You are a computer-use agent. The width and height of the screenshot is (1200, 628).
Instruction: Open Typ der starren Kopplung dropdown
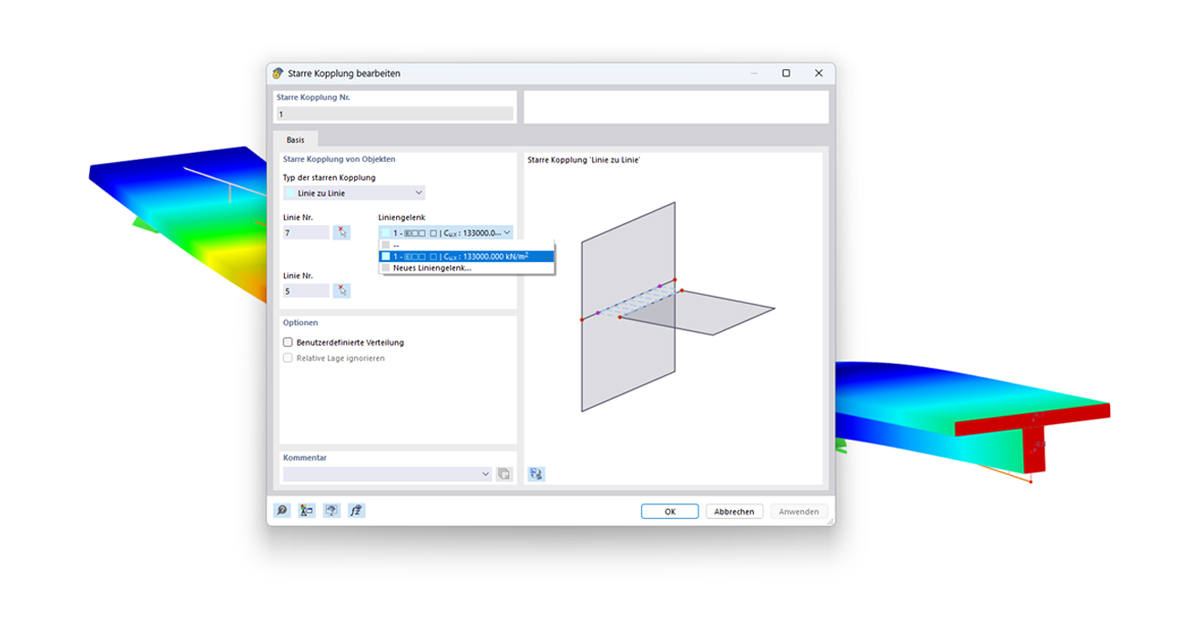(354, 193)
